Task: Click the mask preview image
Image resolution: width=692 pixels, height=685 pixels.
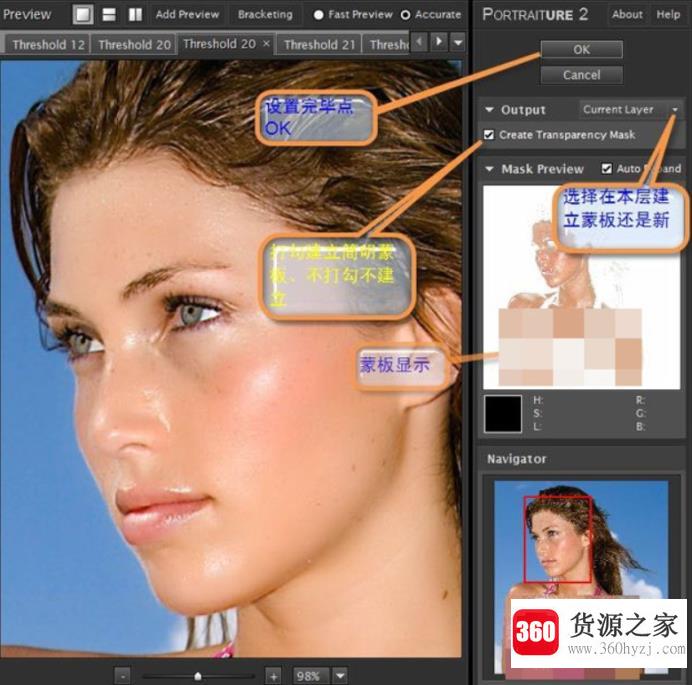Action: click(581, 287)
